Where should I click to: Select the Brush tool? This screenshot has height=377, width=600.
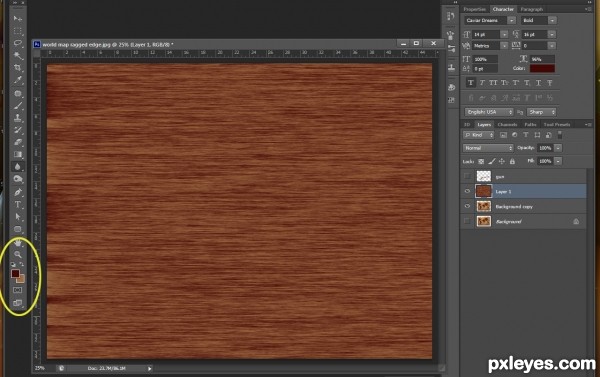pyautogui.click(x=18, y=105)
